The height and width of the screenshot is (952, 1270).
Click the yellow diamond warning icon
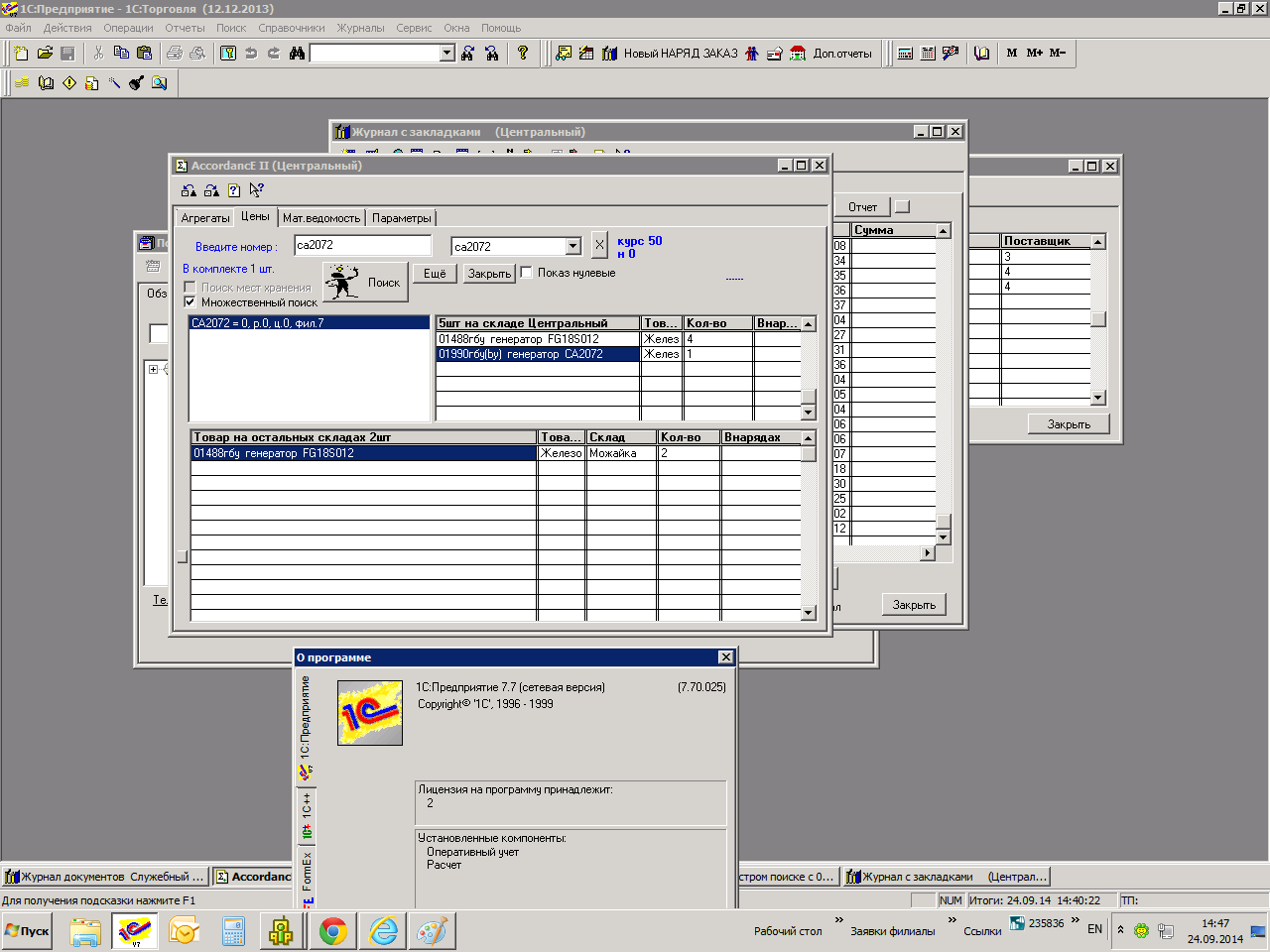pyautogui.click(x=69, y=83)
